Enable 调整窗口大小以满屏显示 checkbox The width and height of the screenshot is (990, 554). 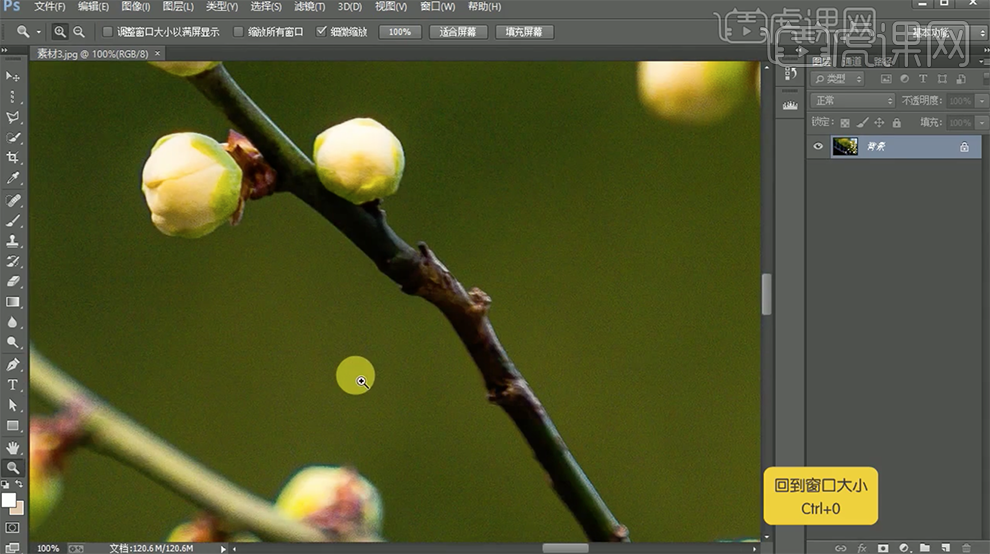[107, 32]
